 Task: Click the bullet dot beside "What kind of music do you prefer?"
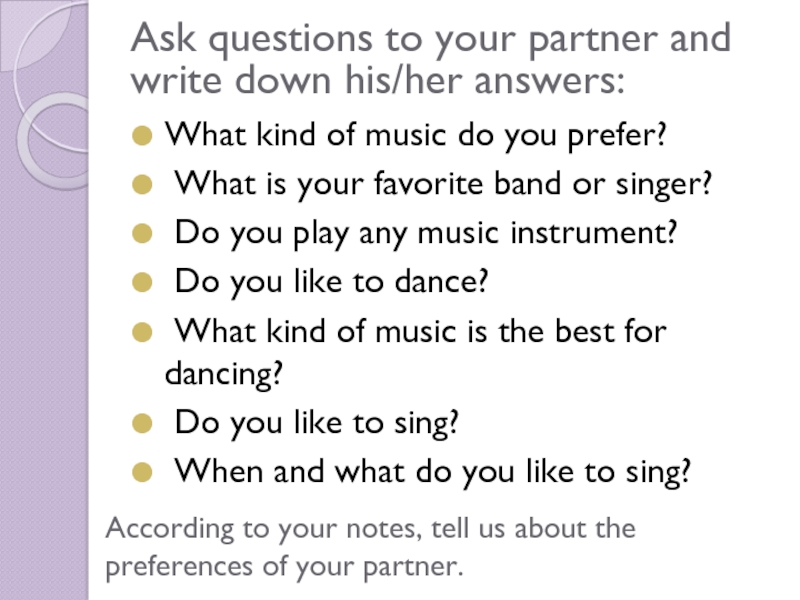[146, 136]
